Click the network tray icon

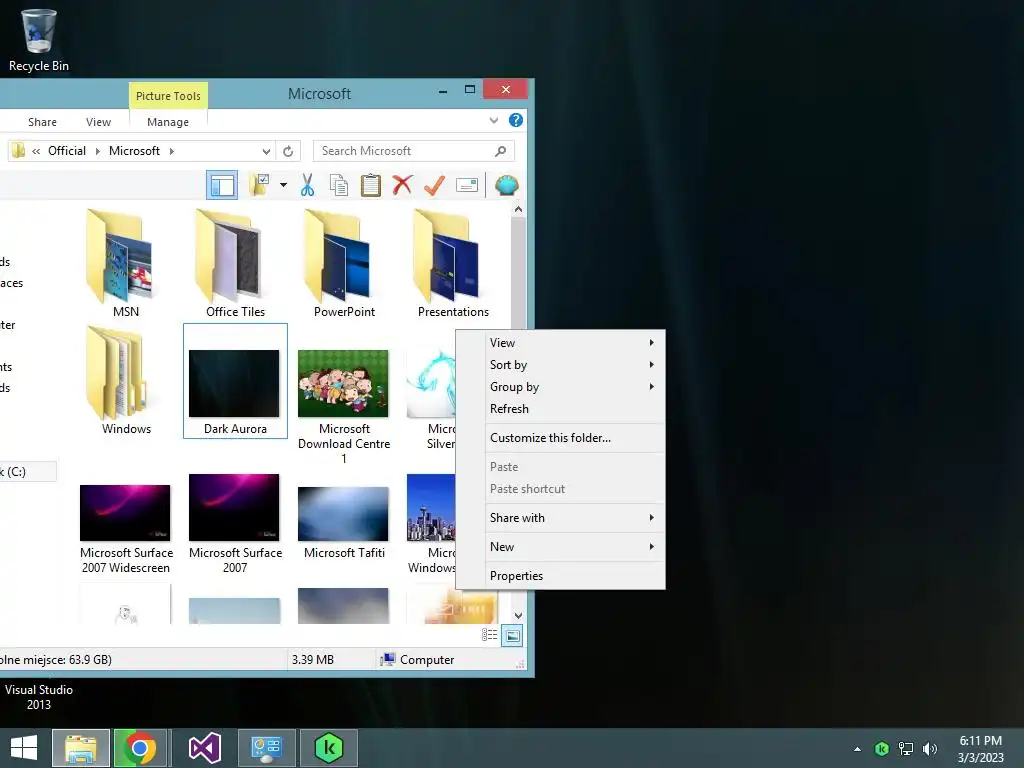906,749
